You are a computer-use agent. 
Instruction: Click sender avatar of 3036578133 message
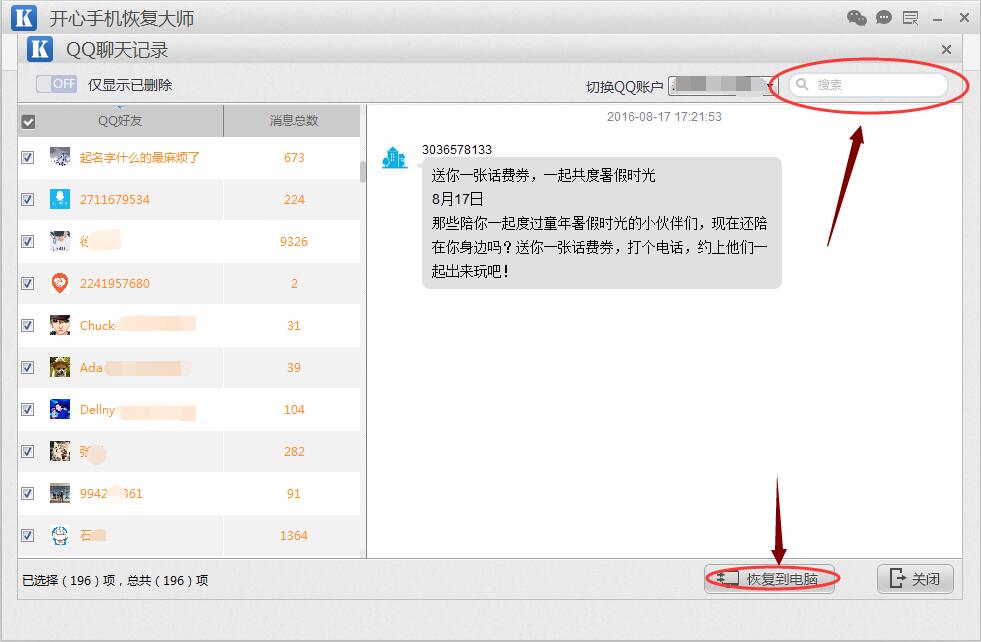pyautogui.click(x=395, y=158)
